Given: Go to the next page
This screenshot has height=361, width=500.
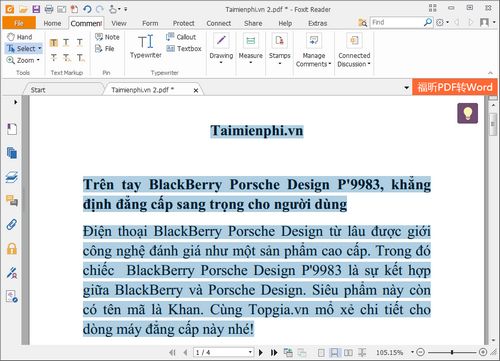Looking at the screenshot, I should [x=261, y=352].
